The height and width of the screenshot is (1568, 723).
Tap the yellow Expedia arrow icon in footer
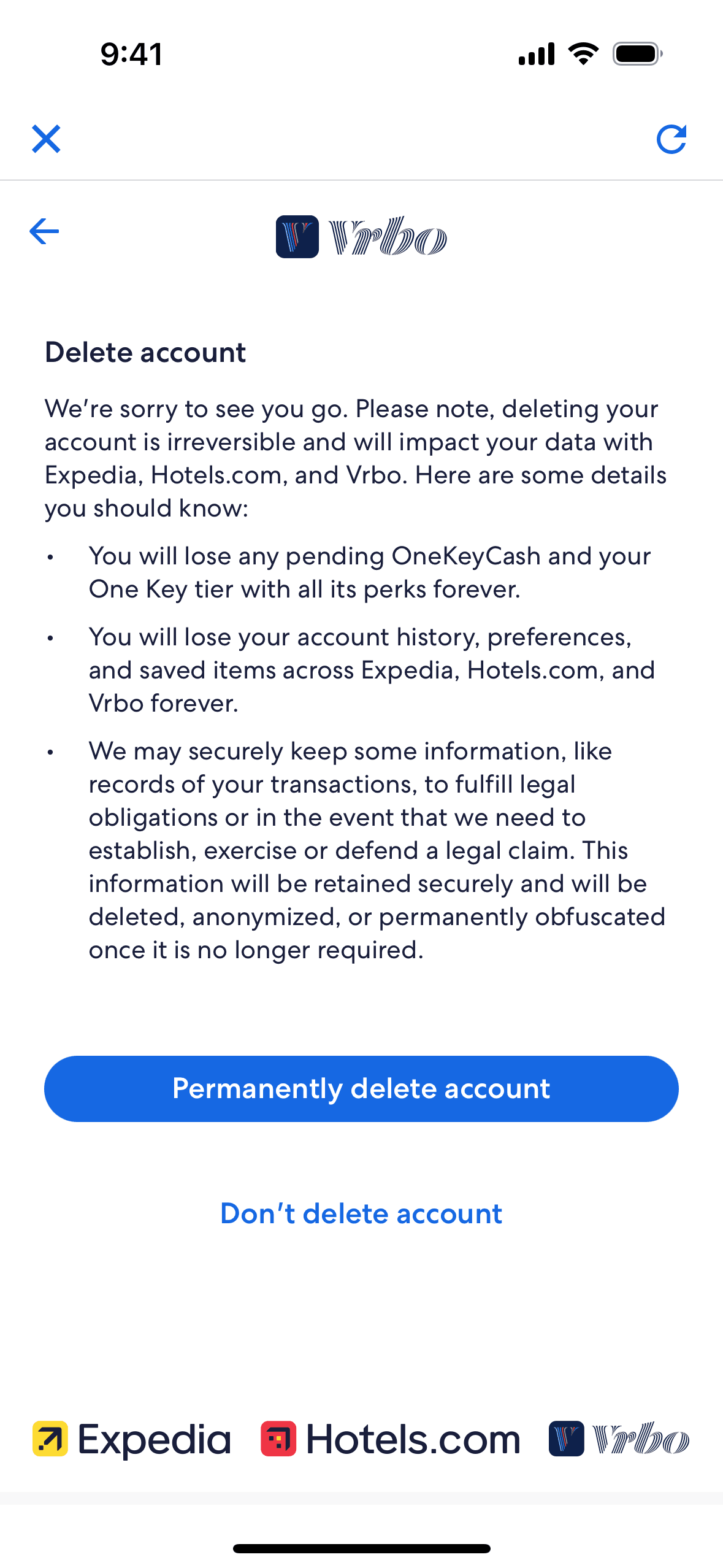[x=50, y=1439]
